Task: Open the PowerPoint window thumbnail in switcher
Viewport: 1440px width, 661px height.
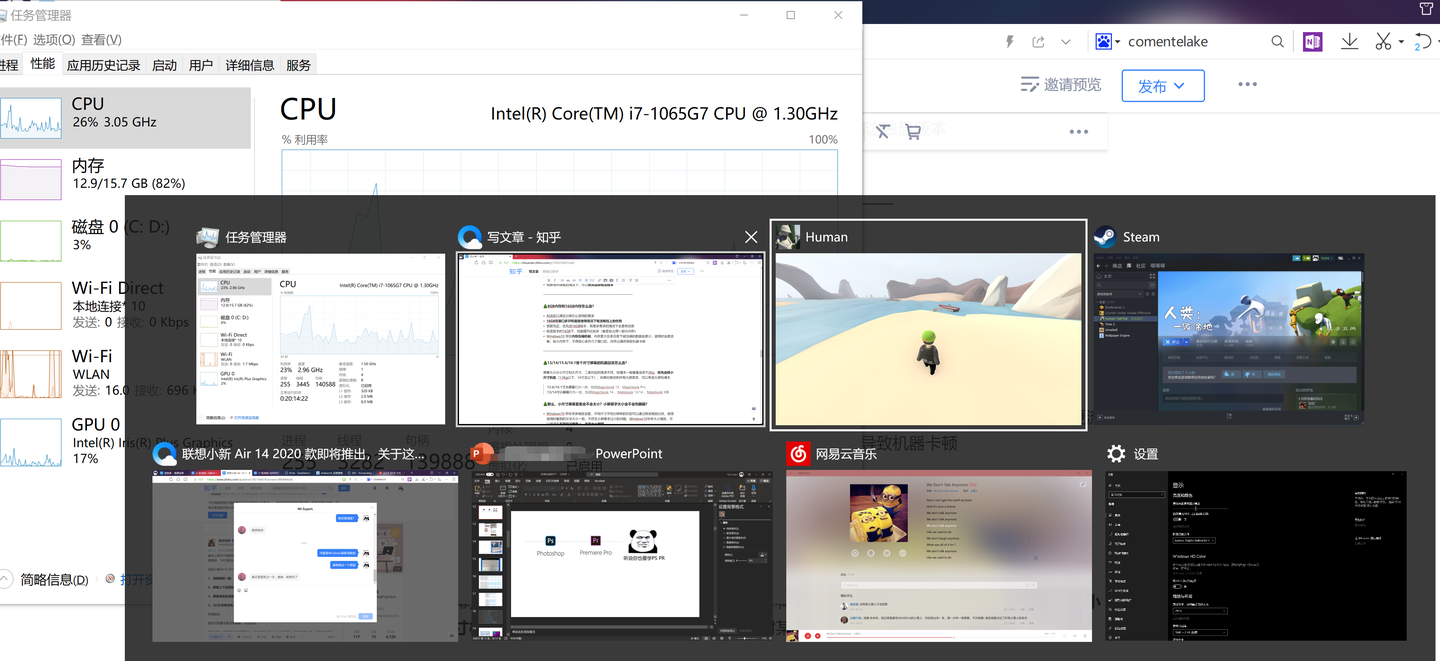Action: [621, 555]
